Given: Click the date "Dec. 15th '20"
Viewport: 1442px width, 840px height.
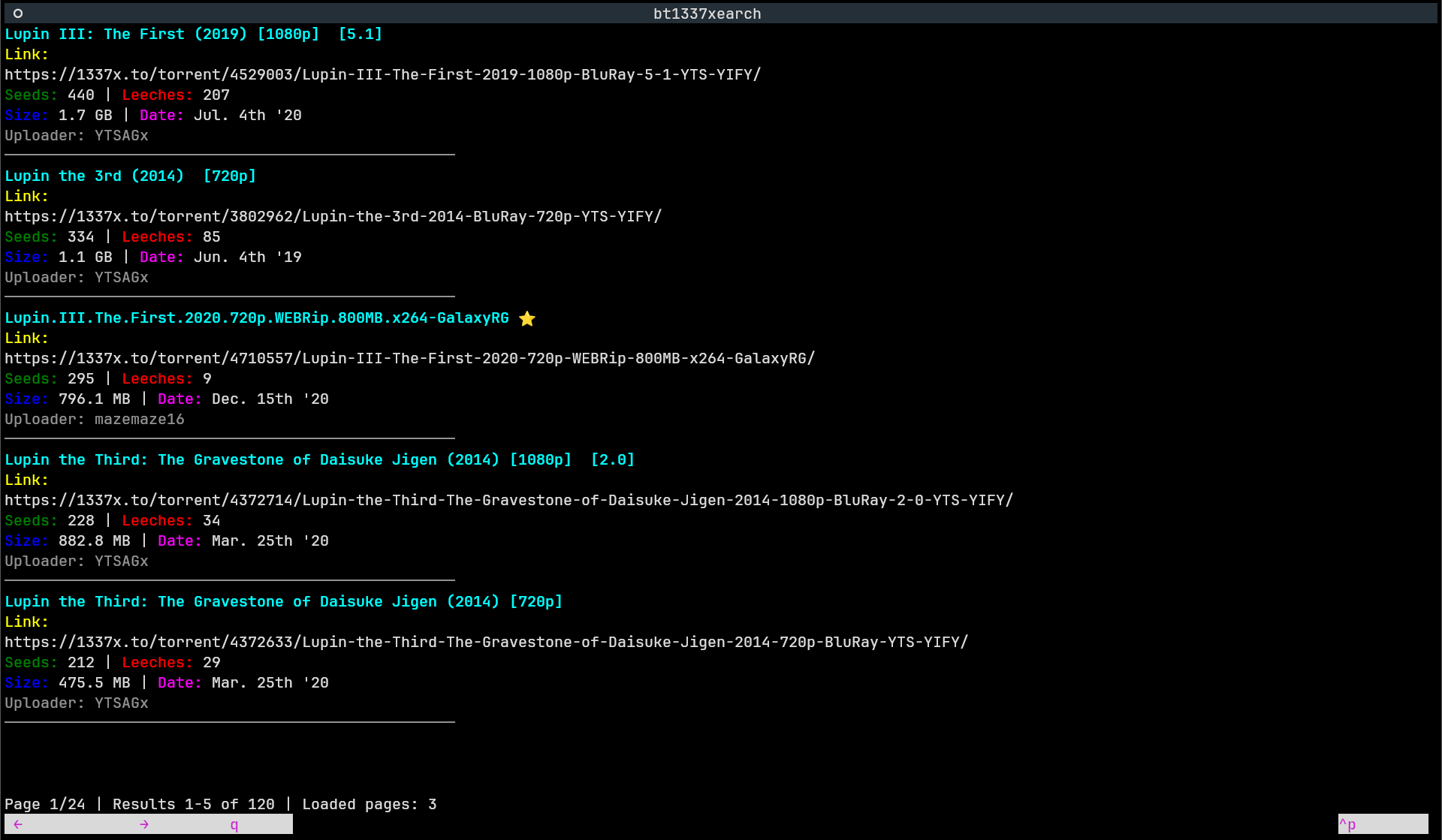Looking at the screenshot, I should [x=270, y=399].
